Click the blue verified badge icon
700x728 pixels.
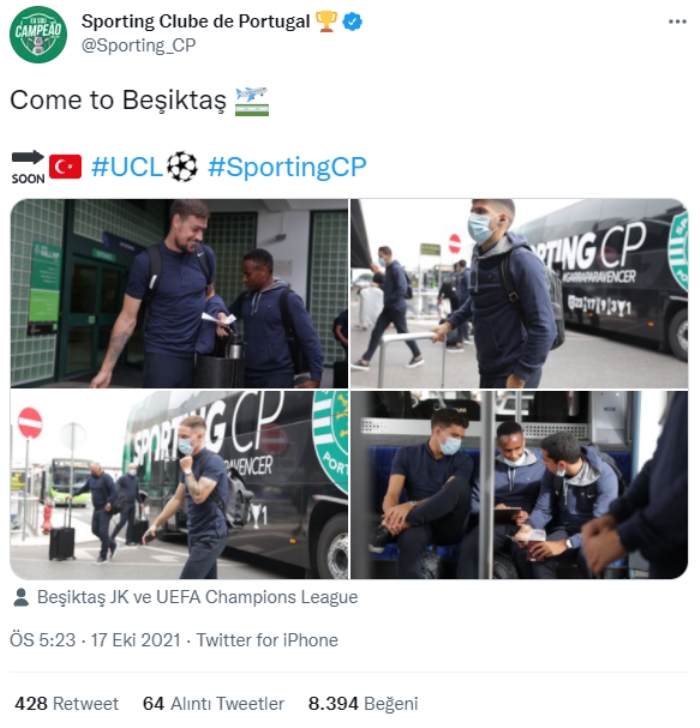(352, 22)
